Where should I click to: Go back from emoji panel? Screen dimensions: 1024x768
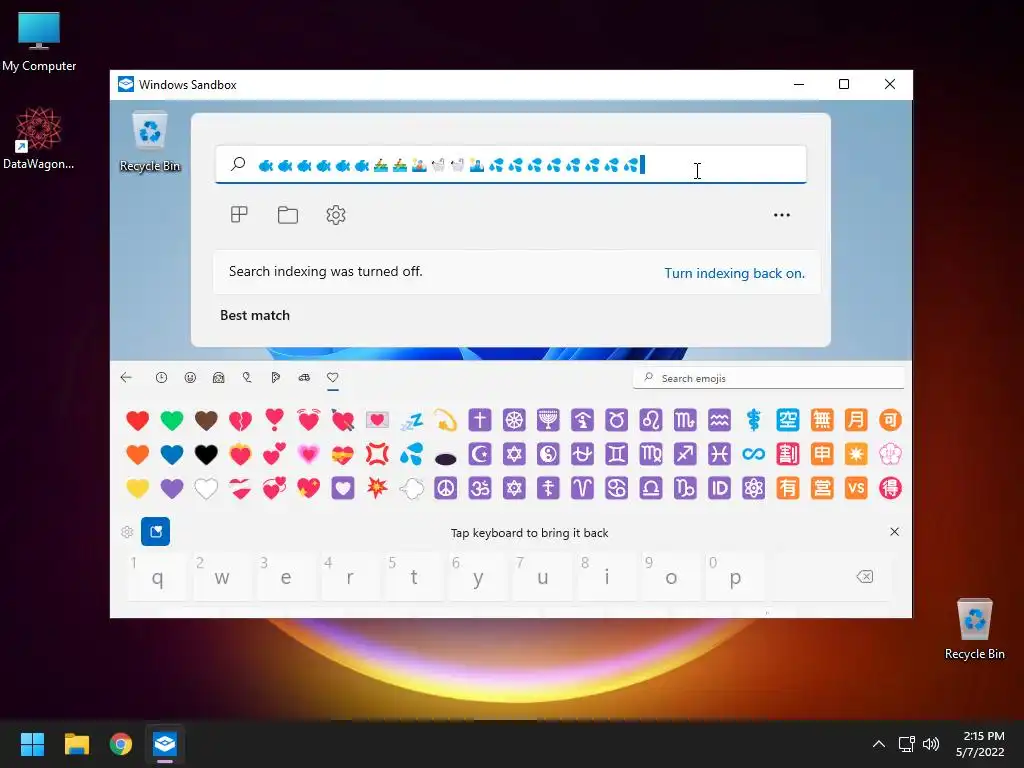point(126,377)
